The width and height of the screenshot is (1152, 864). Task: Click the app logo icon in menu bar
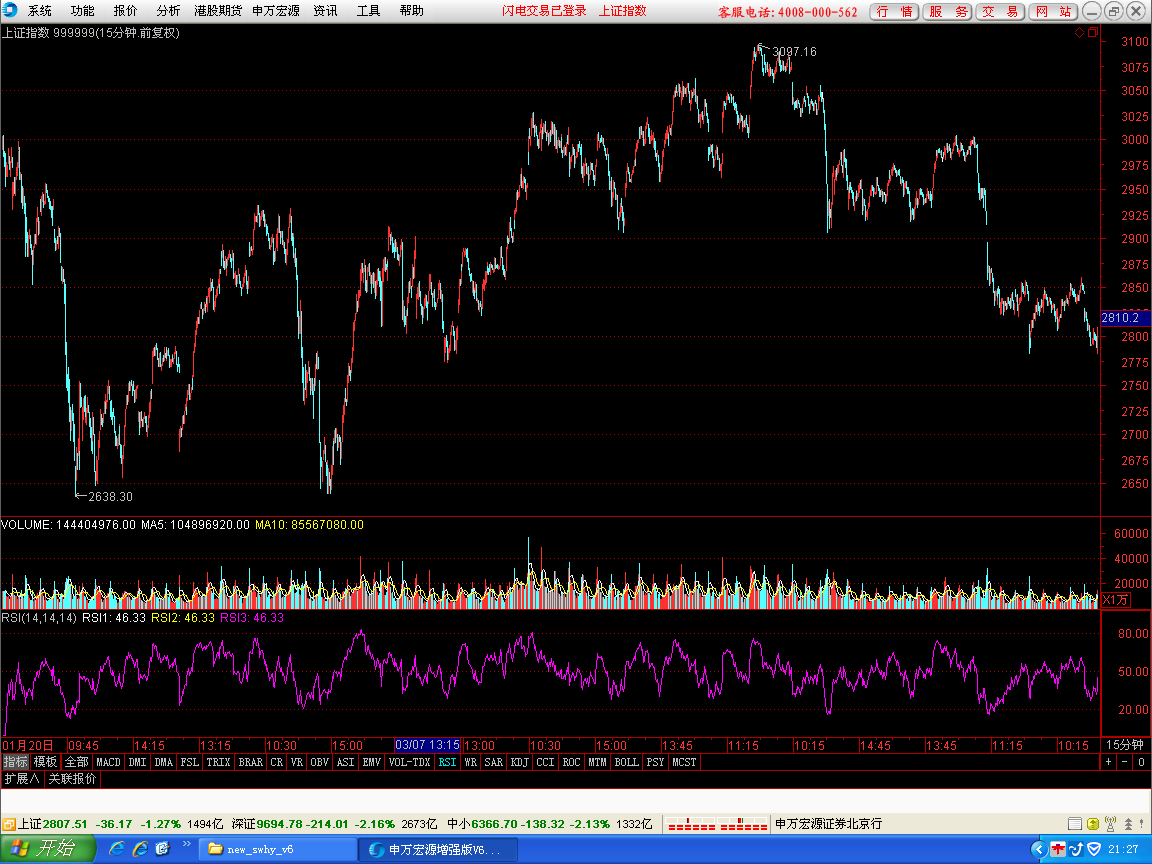point(10,11)
